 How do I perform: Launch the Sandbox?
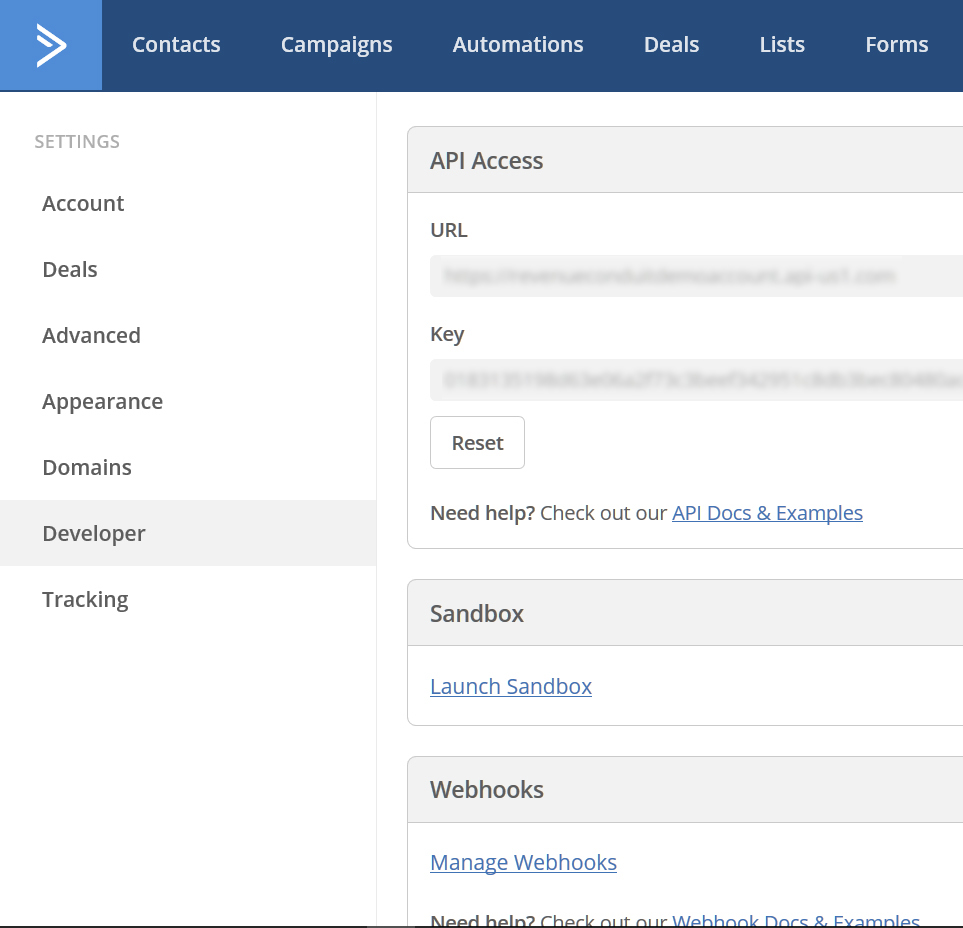[x=511, y=687]
